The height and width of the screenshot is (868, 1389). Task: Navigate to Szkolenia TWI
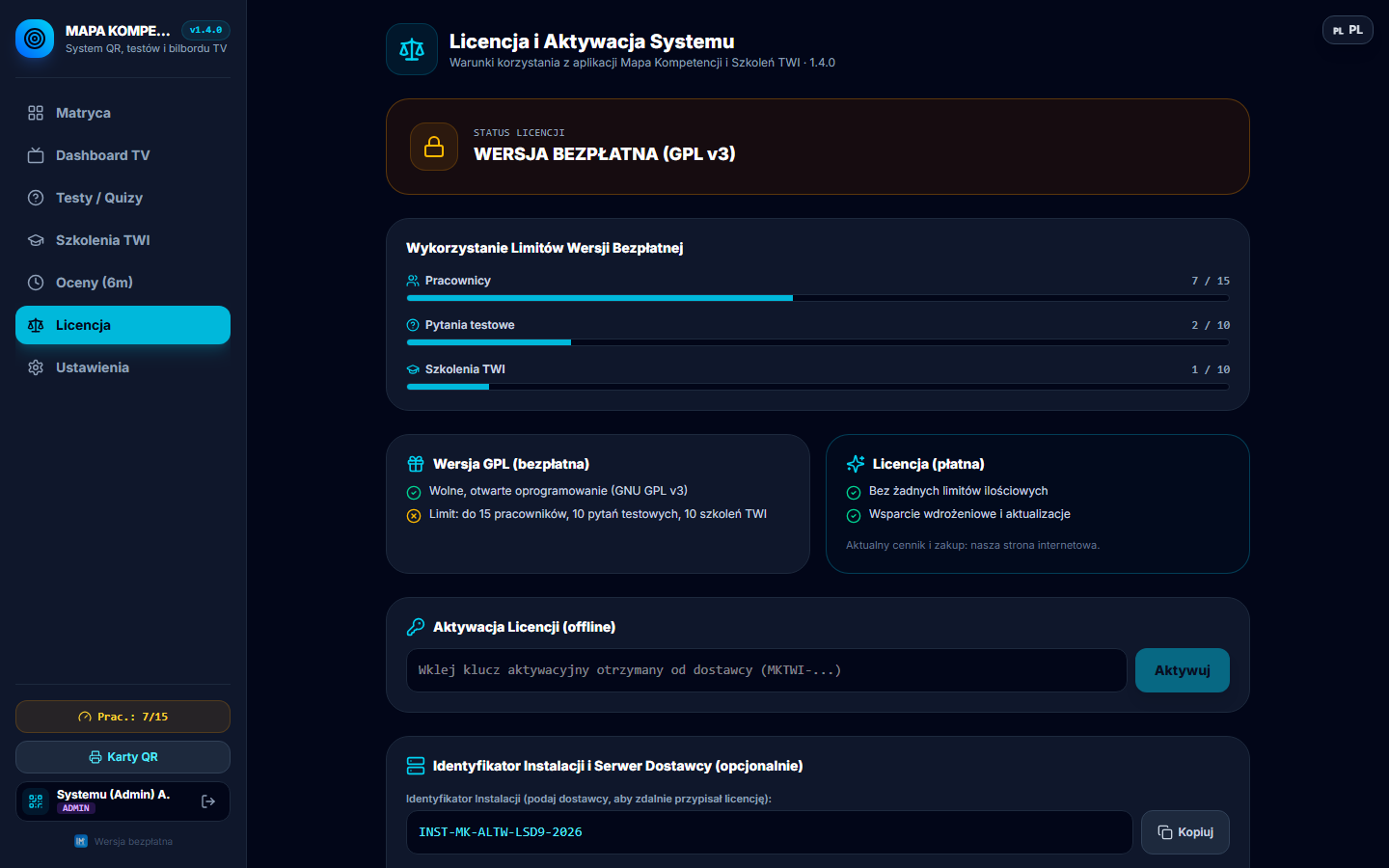tap(123, 240)
